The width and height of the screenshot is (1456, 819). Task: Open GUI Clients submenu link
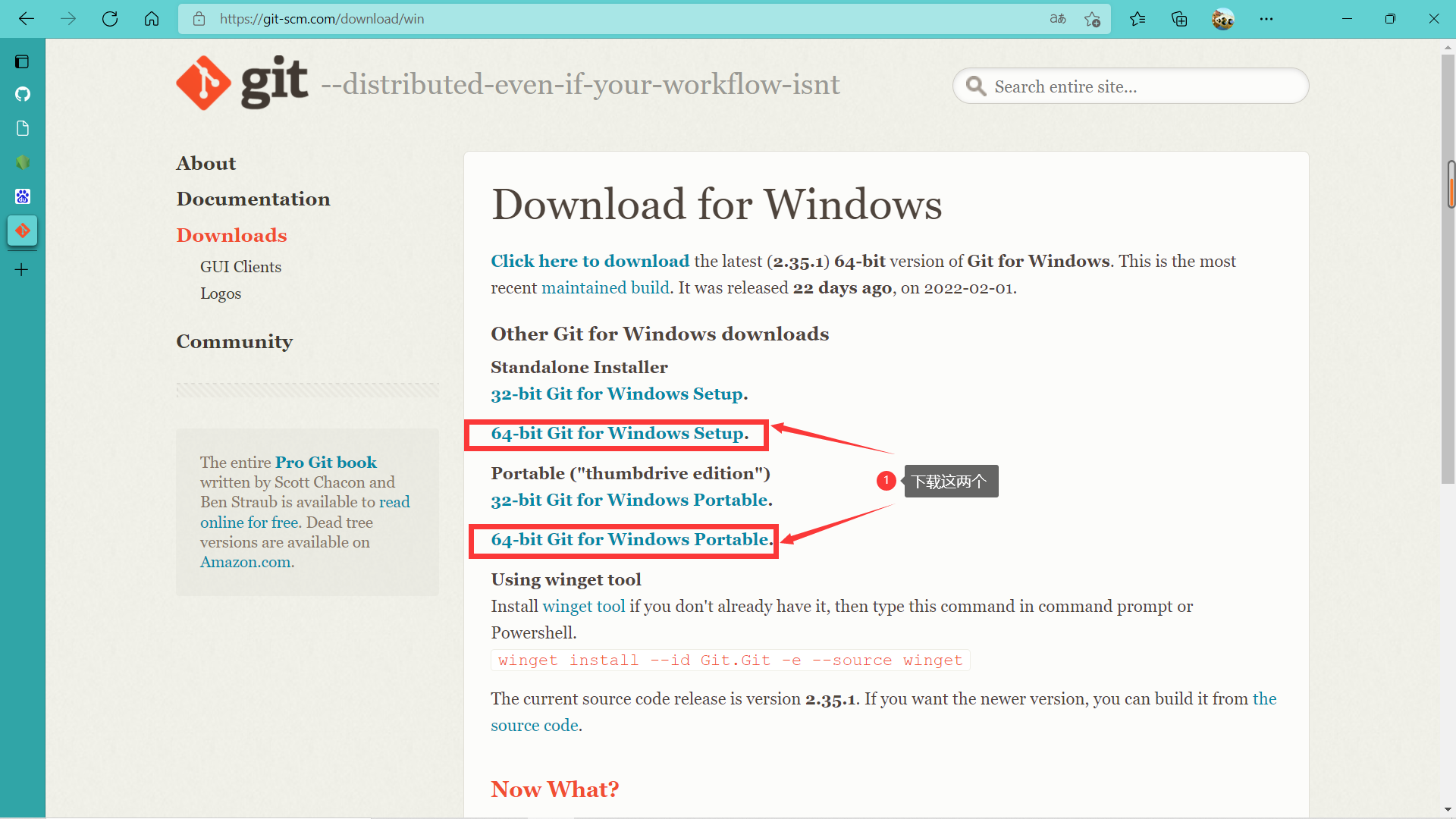click(x=240, y=267)
